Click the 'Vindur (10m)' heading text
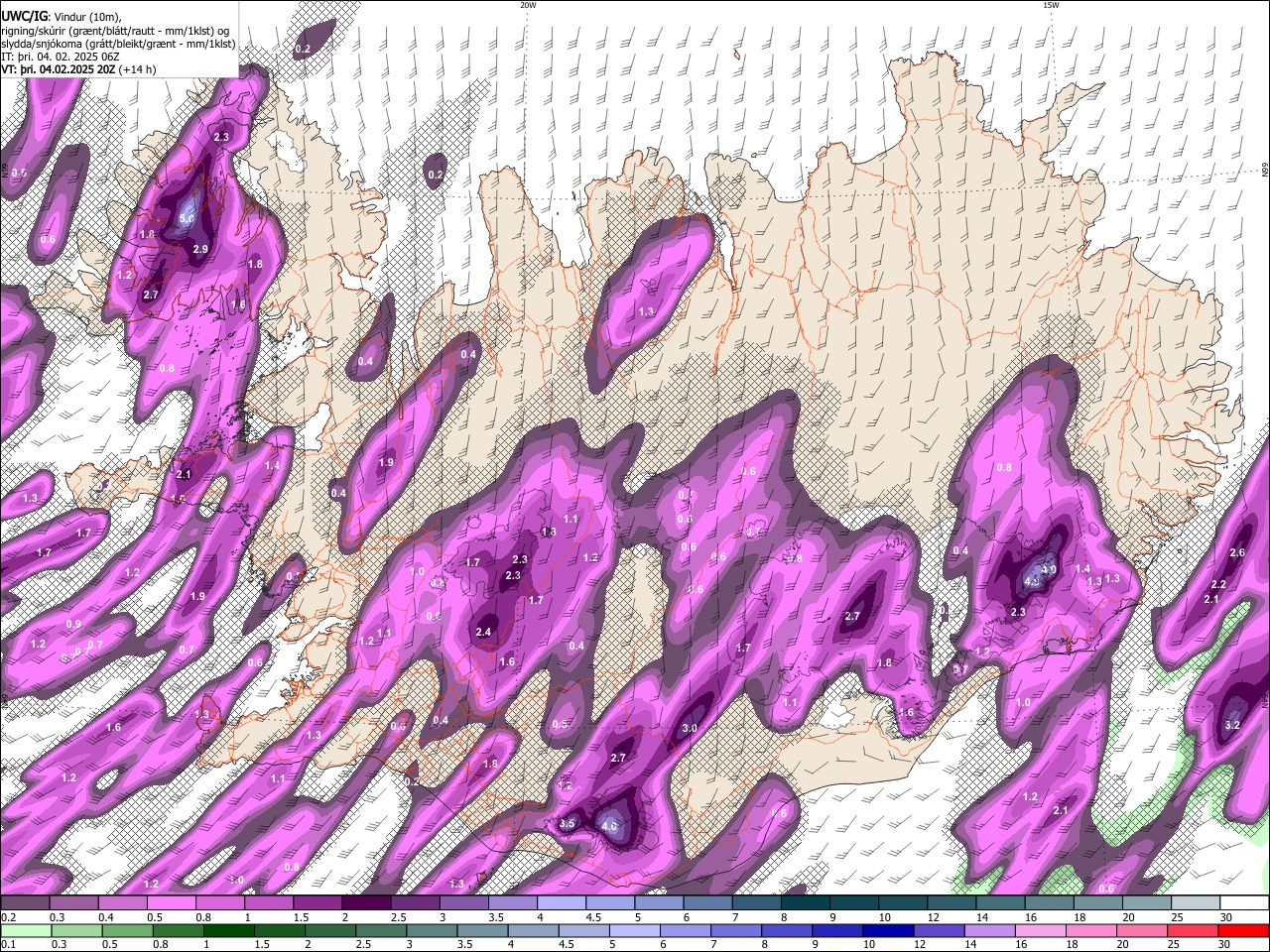This screenshot has width=1270, height=952. pyautogui.click(x=86, y=15)
